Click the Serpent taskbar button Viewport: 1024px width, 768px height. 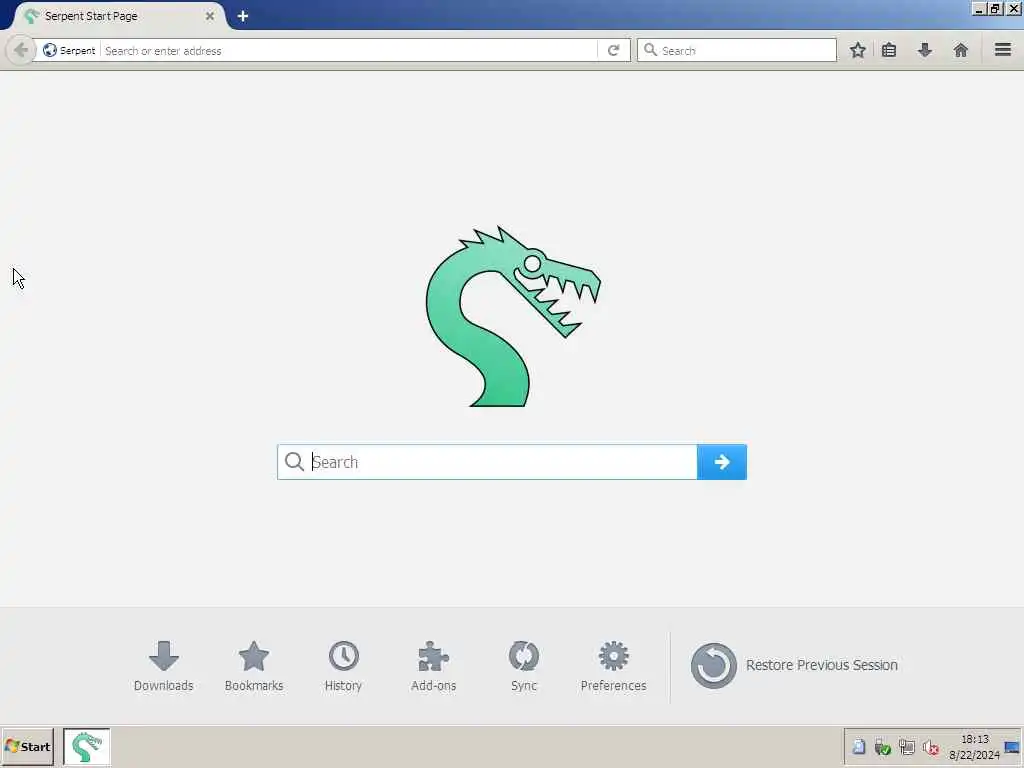pyautogui.click(x=87, y=746)
